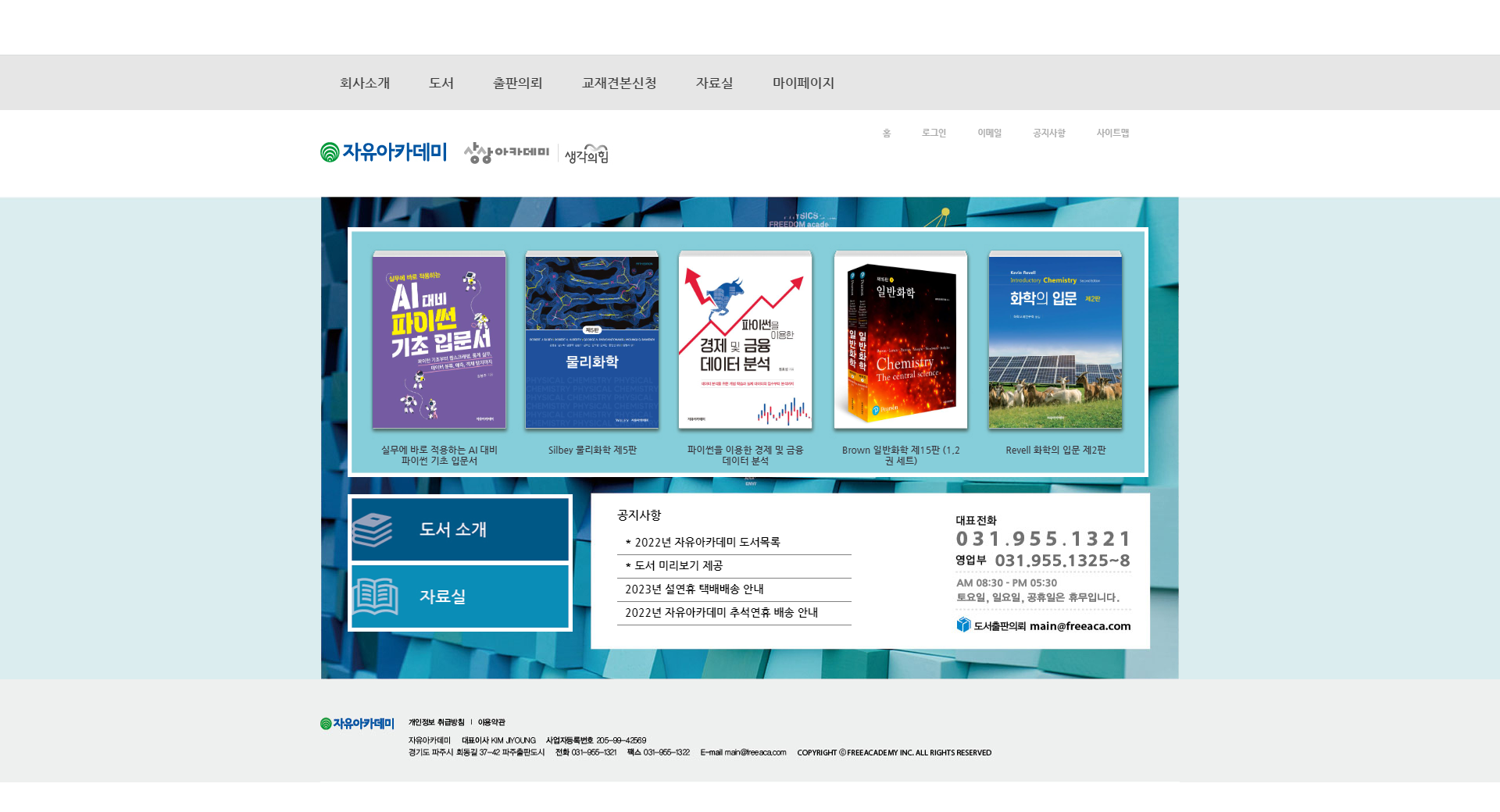
Task: Open the 사이트맵 link
Action: coord(1112,133)
